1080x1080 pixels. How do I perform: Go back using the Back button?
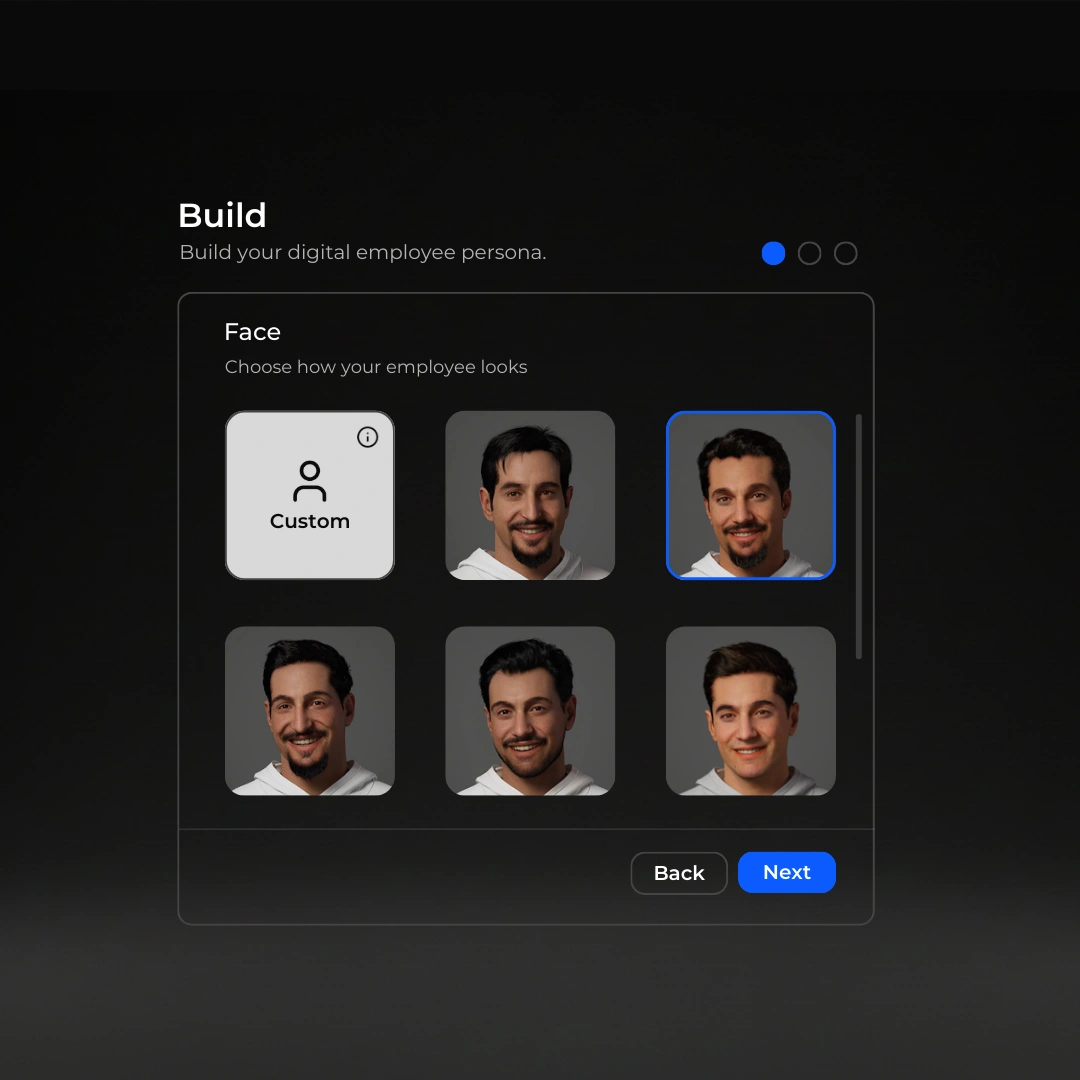tap(679, 872)
